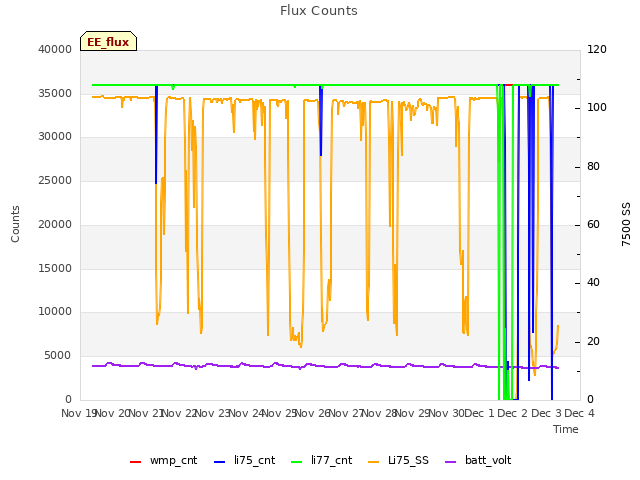Click the Dec 4 date label

point(579,413)
